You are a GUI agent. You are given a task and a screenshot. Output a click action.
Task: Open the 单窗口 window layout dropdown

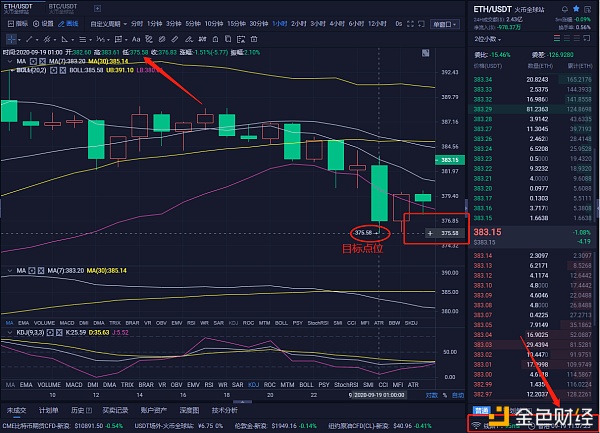coord(445,24)
